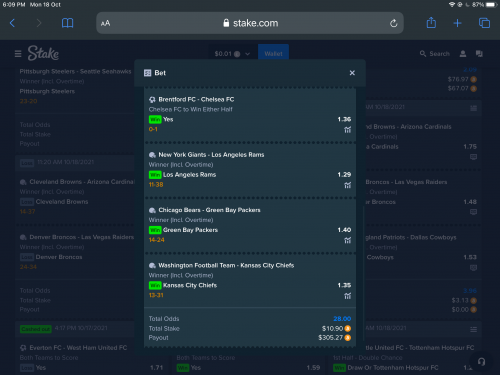Click the 1.40 odds for Green Bay Packers
The image size is (500, 375).
344,230
